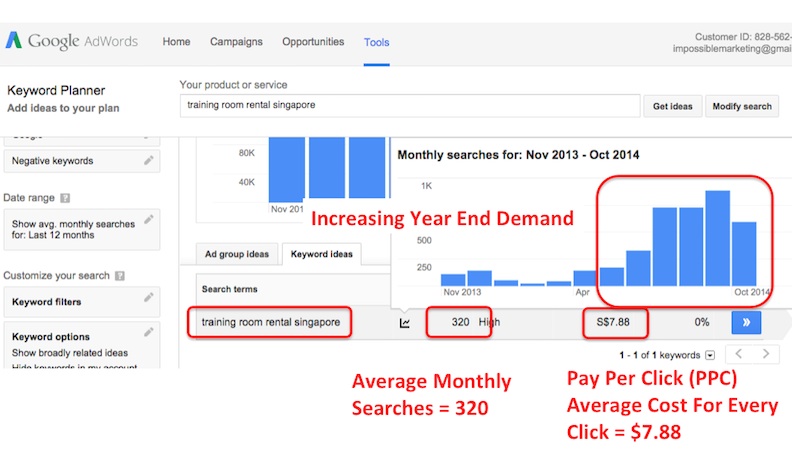Screen dimensions: 792x451
Task: Open the Opportunities tab
Action: click(x=313, y=42)
